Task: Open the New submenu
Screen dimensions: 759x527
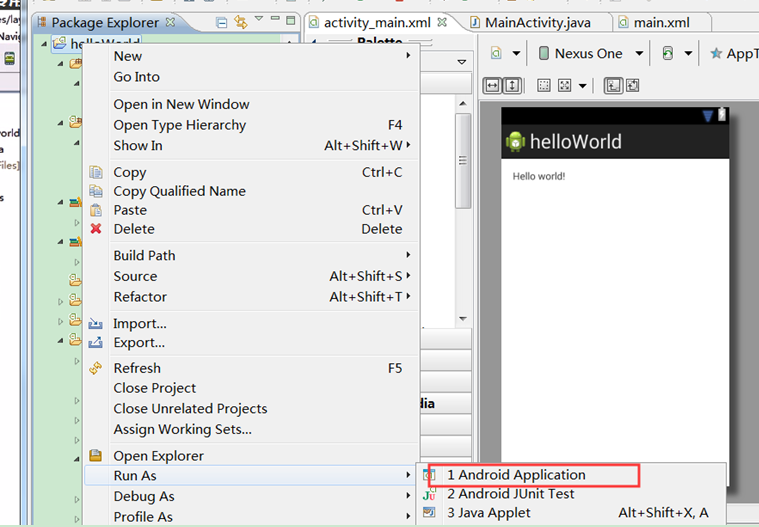Action: 251,56
